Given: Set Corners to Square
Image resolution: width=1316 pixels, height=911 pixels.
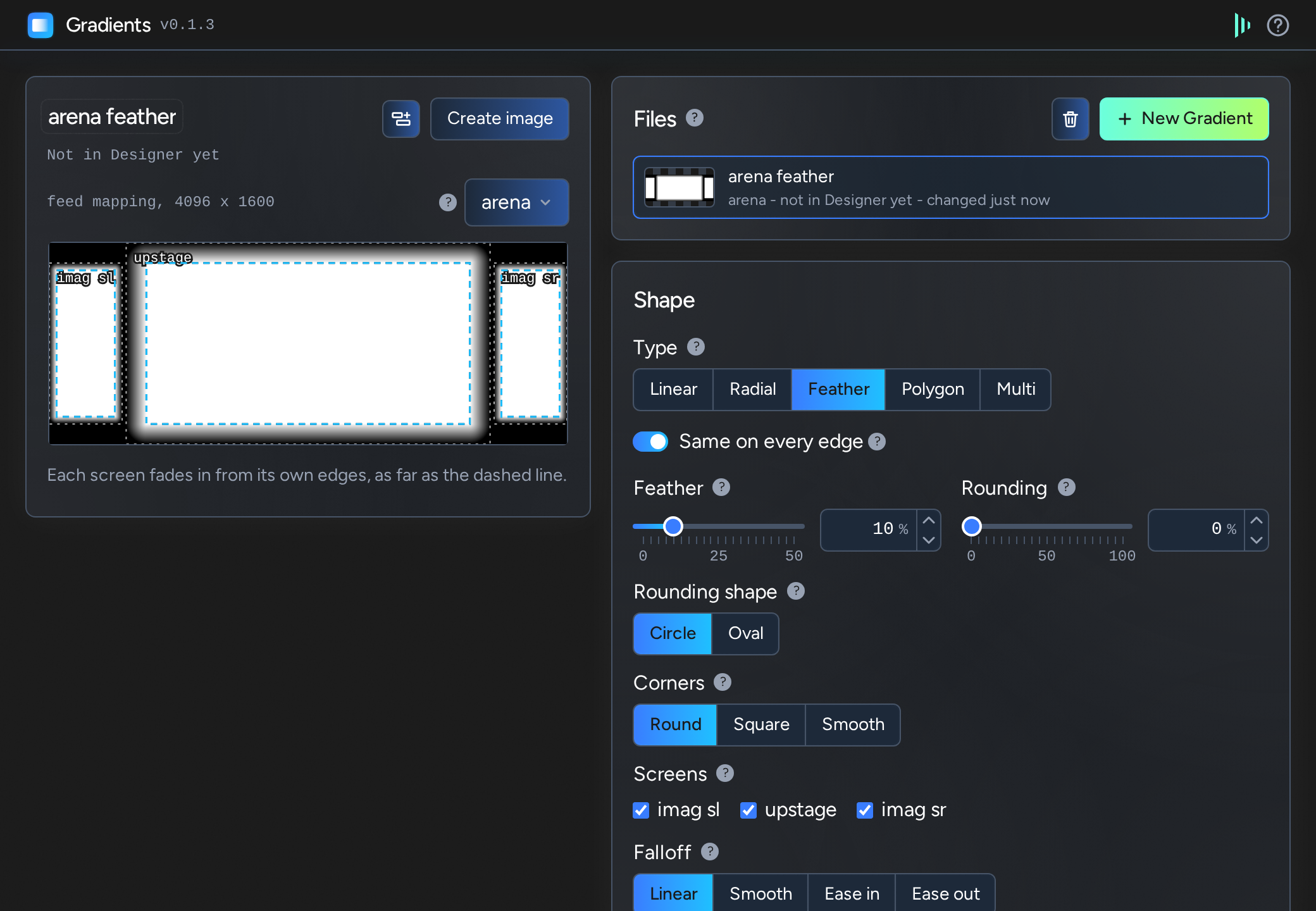Looking at the screenshot, I should coord(761,724).
